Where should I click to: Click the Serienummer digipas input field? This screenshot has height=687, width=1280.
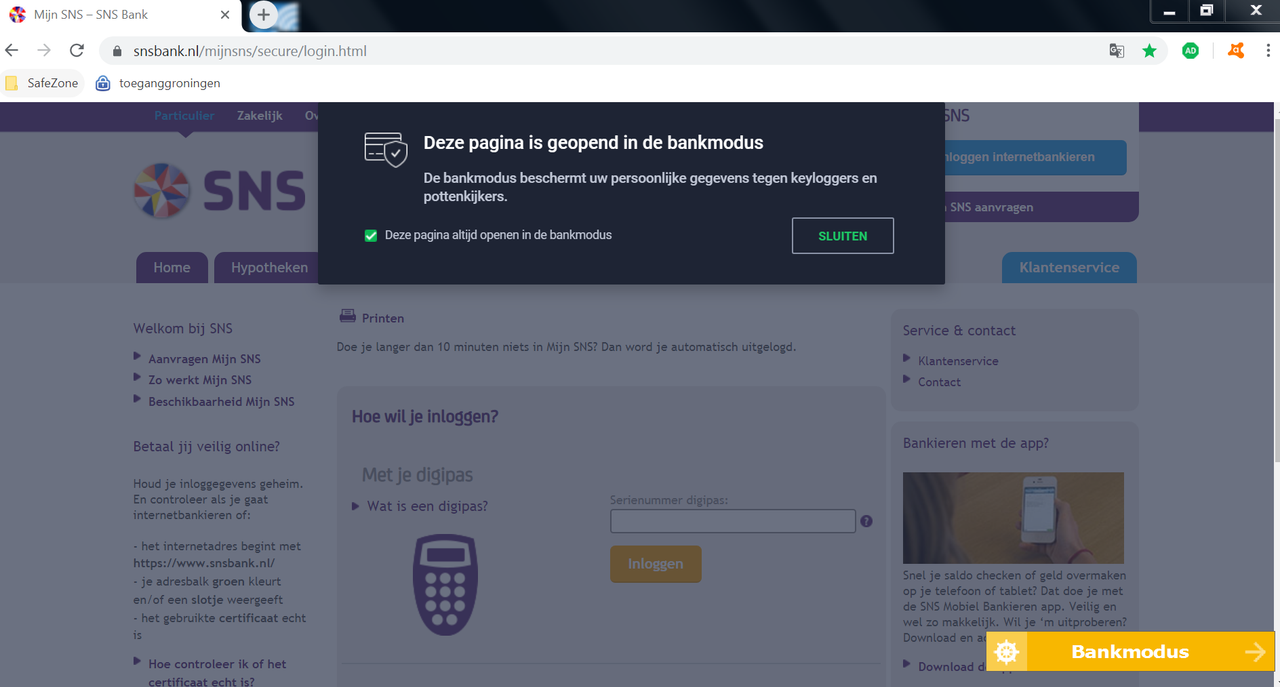(733, 521)
